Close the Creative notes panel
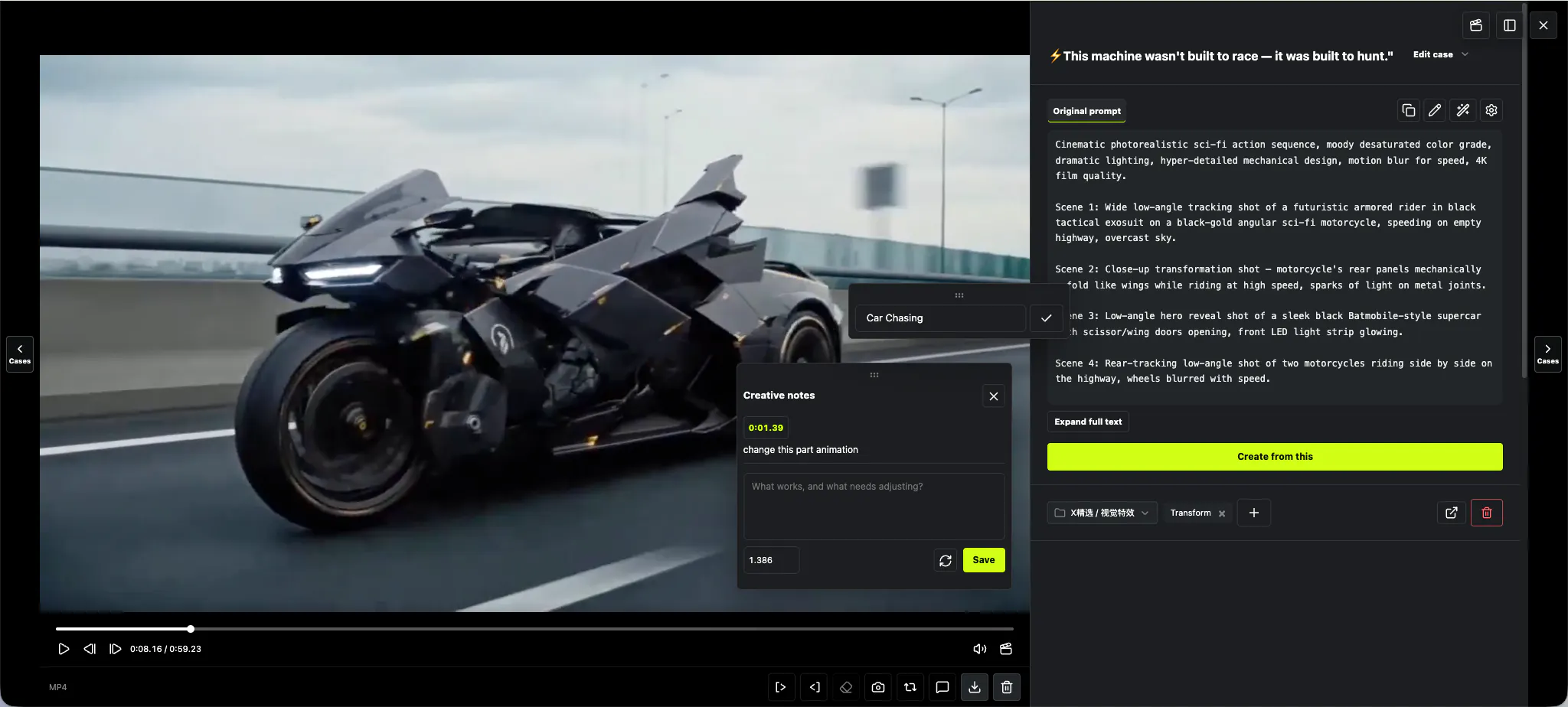This screenshot has width=1568, height=707. pos(994,396)
